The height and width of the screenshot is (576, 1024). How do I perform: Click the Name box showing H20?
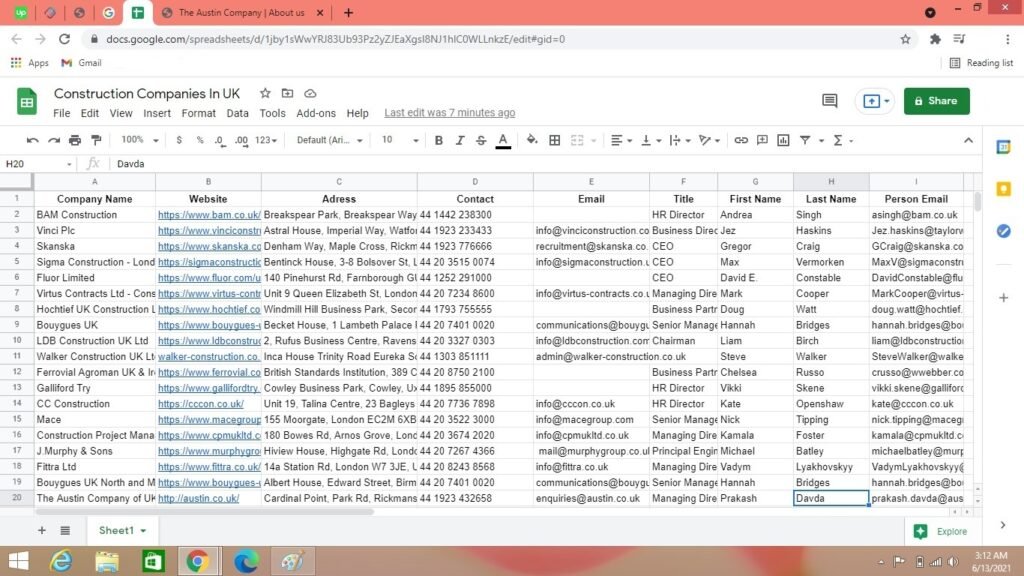[38, 164]
